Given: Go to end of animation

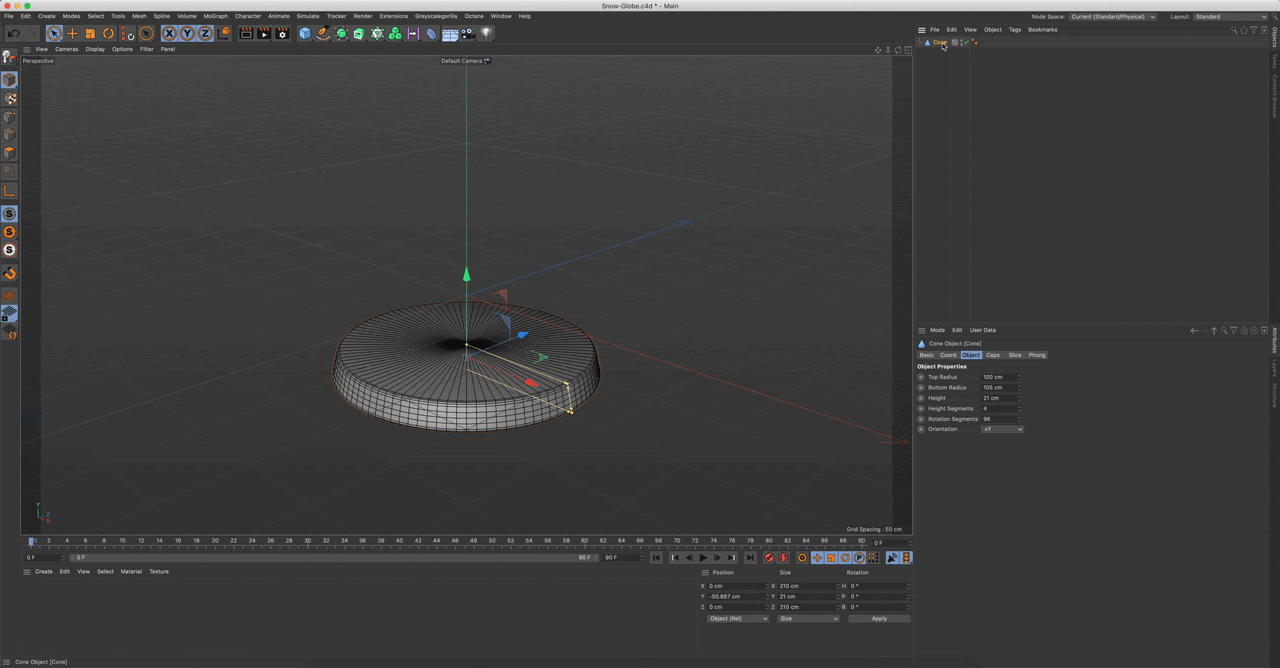Looking at the screenshot, I should [750, 558].
